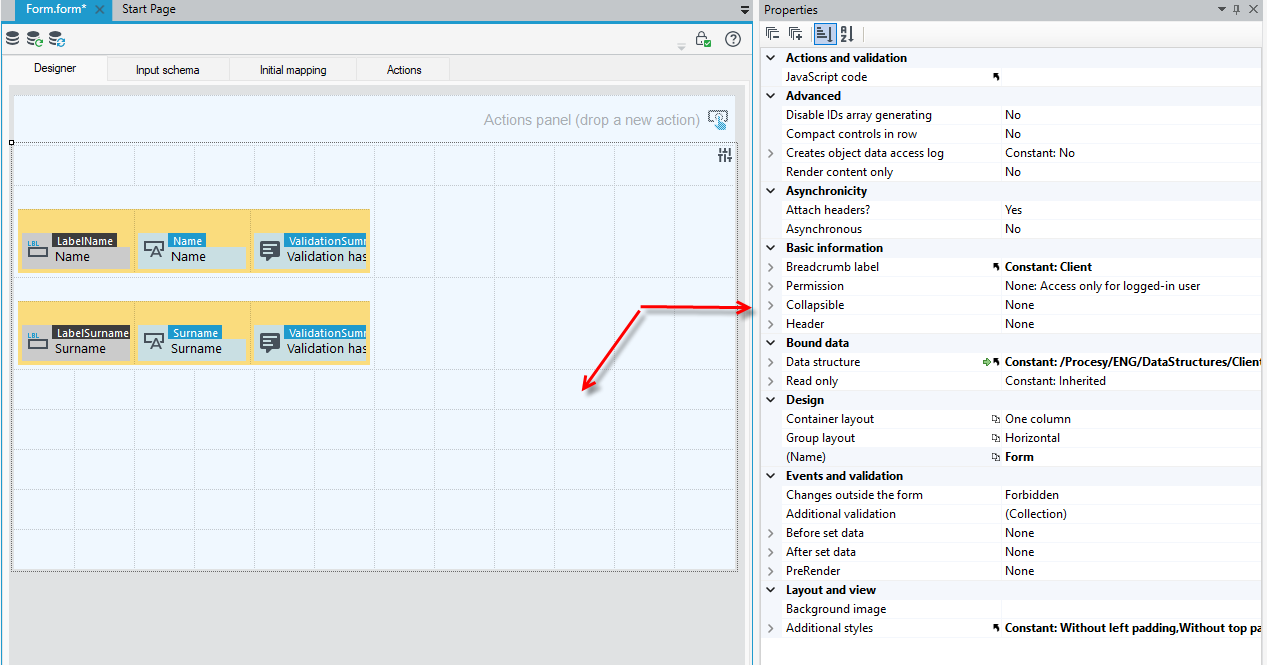This screenshot has width=1267, height=665.
Task: Select the LabelName control on the designer
Action: tap(76, 250)
